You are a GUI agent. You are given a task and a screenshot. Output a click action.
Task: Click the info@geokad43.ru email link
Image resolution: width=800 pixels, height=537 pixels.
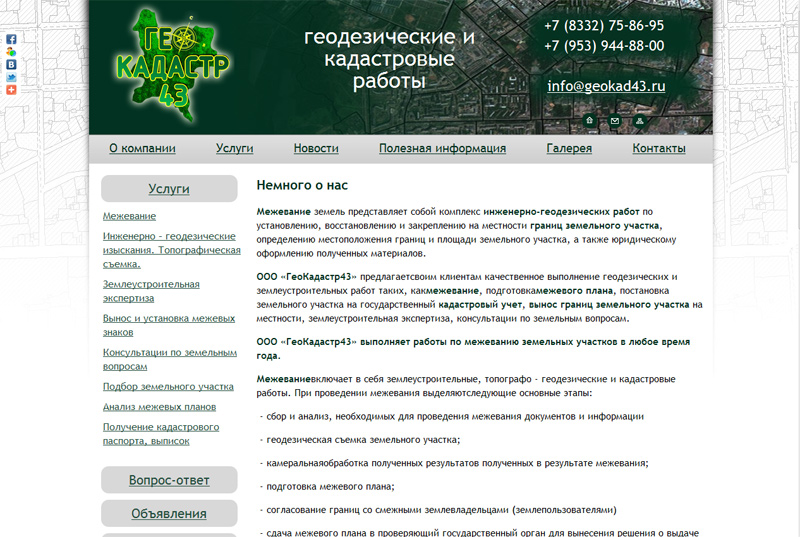606,86
